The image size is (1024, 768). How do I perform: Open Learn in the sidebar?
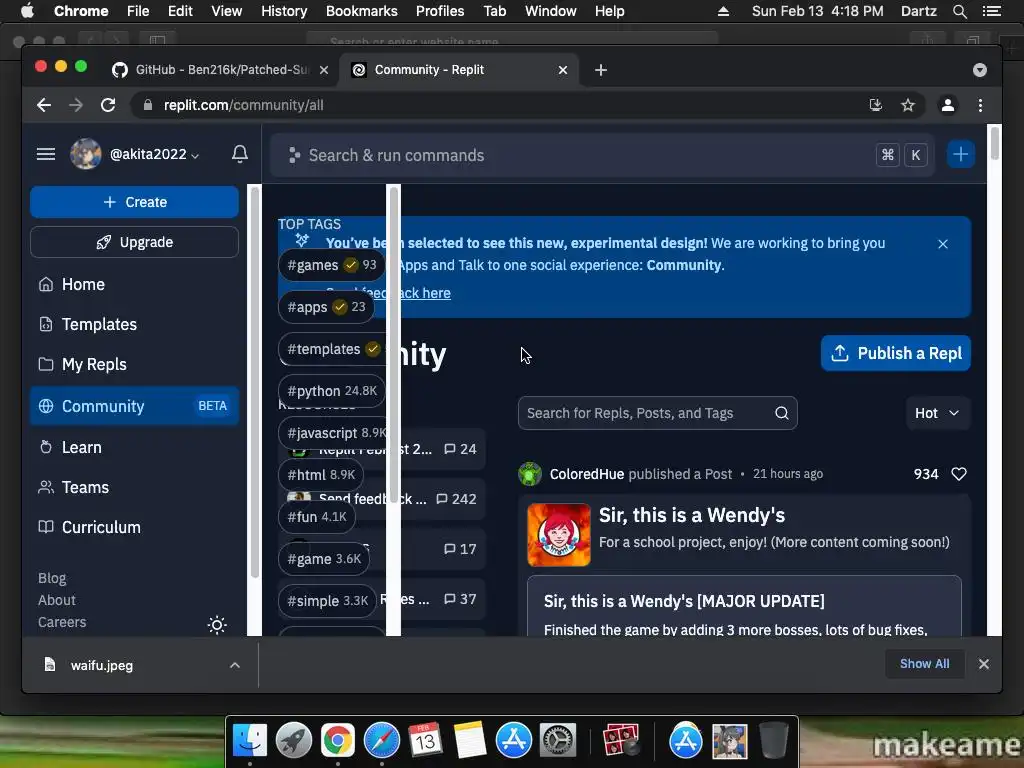(135, 447)
